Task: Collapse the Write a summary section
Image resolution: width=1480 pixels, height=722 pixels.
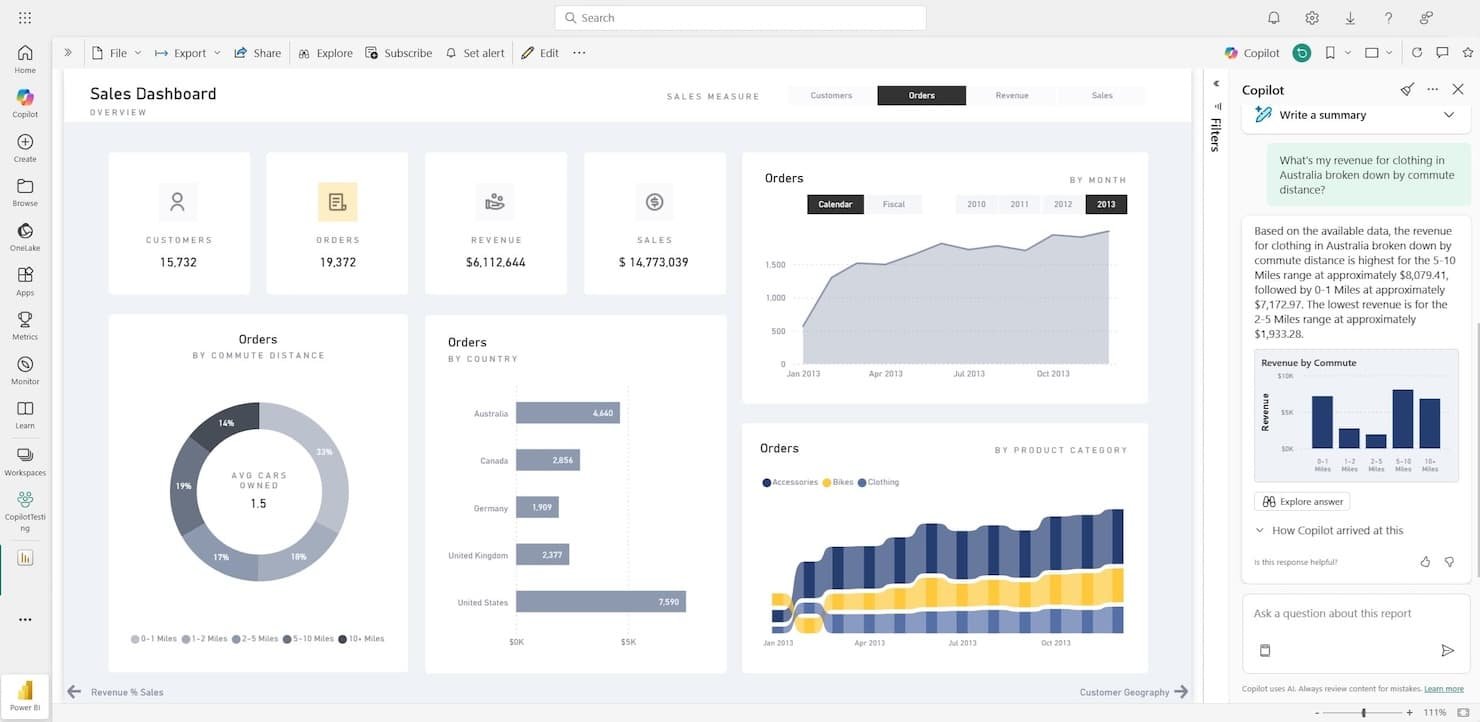Action: click(1449, 114)
